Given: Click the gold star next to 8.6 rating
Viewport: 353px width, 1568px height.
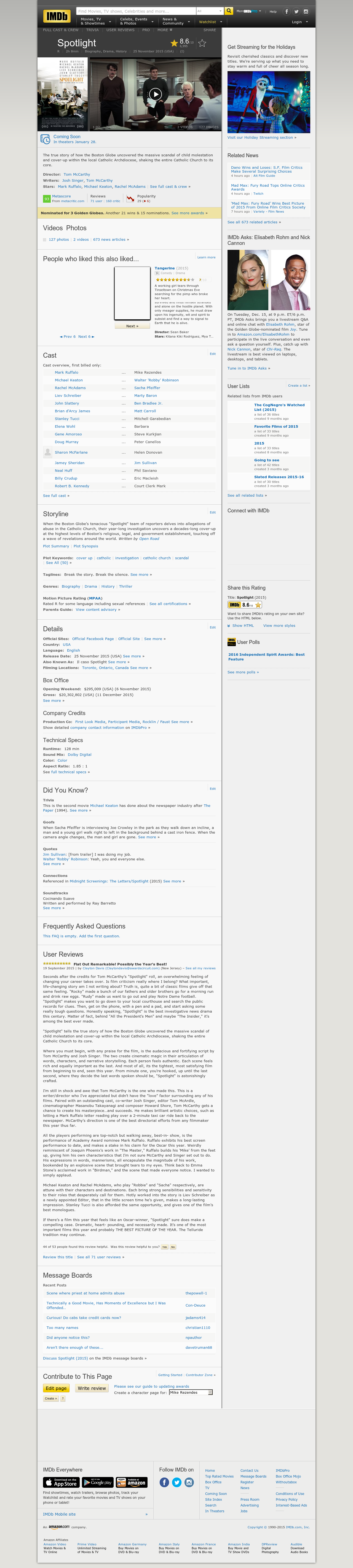Looking at the screenshot, I should tap(174, 43).
